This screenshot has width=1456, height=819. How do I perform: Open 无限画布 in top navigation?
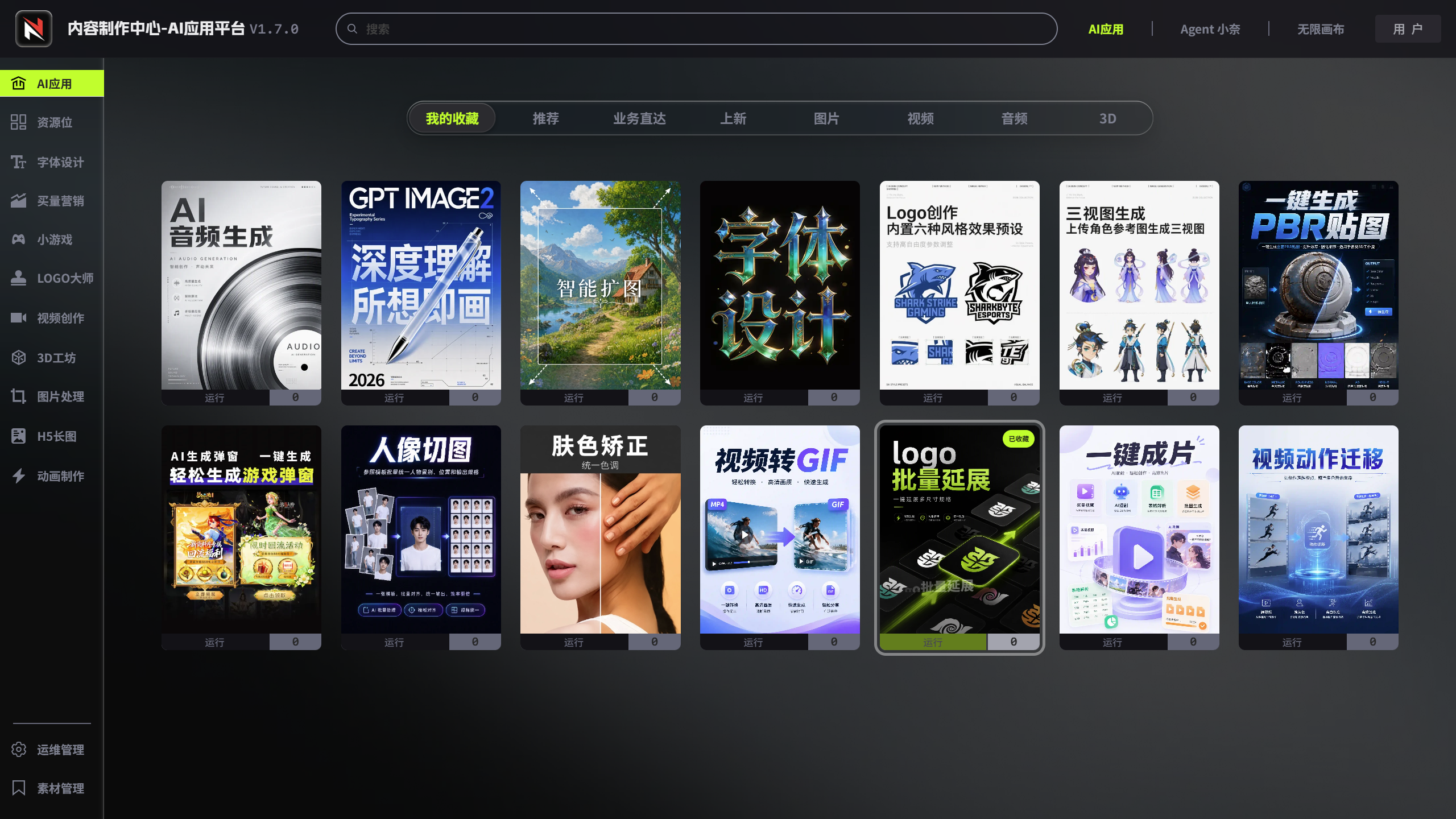tap(1321, 29)
